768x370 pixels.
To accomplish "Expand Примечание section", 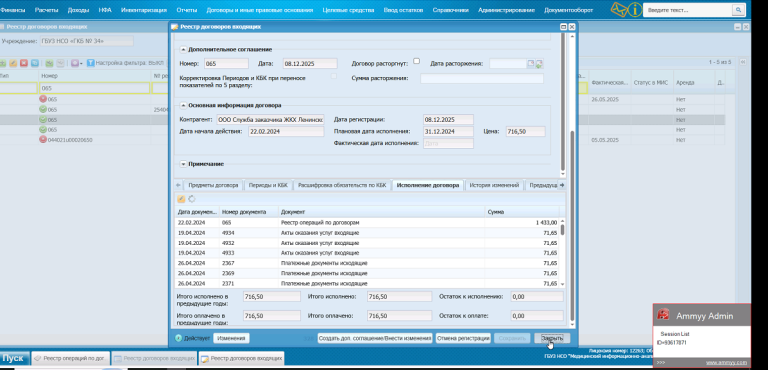I will coord(183,164).
